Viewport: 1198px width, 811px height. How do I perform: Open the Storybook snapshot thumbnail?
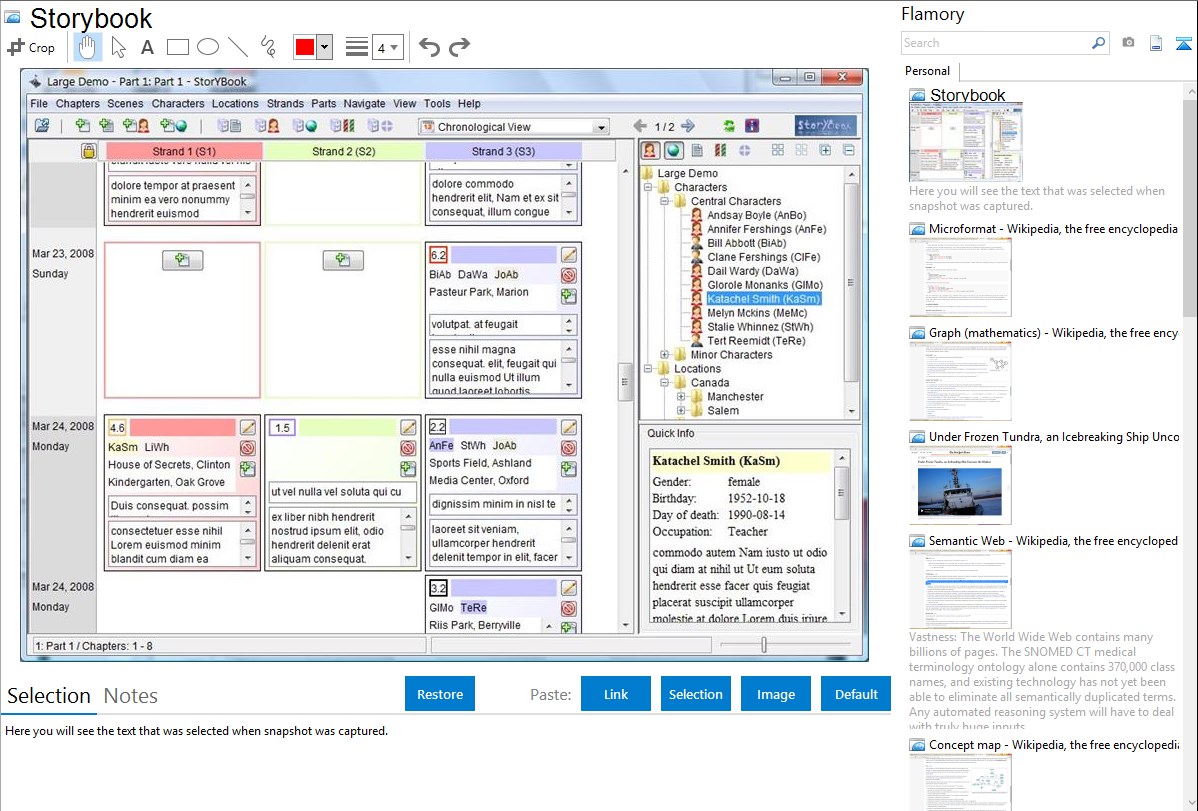[x=966, y=143]
